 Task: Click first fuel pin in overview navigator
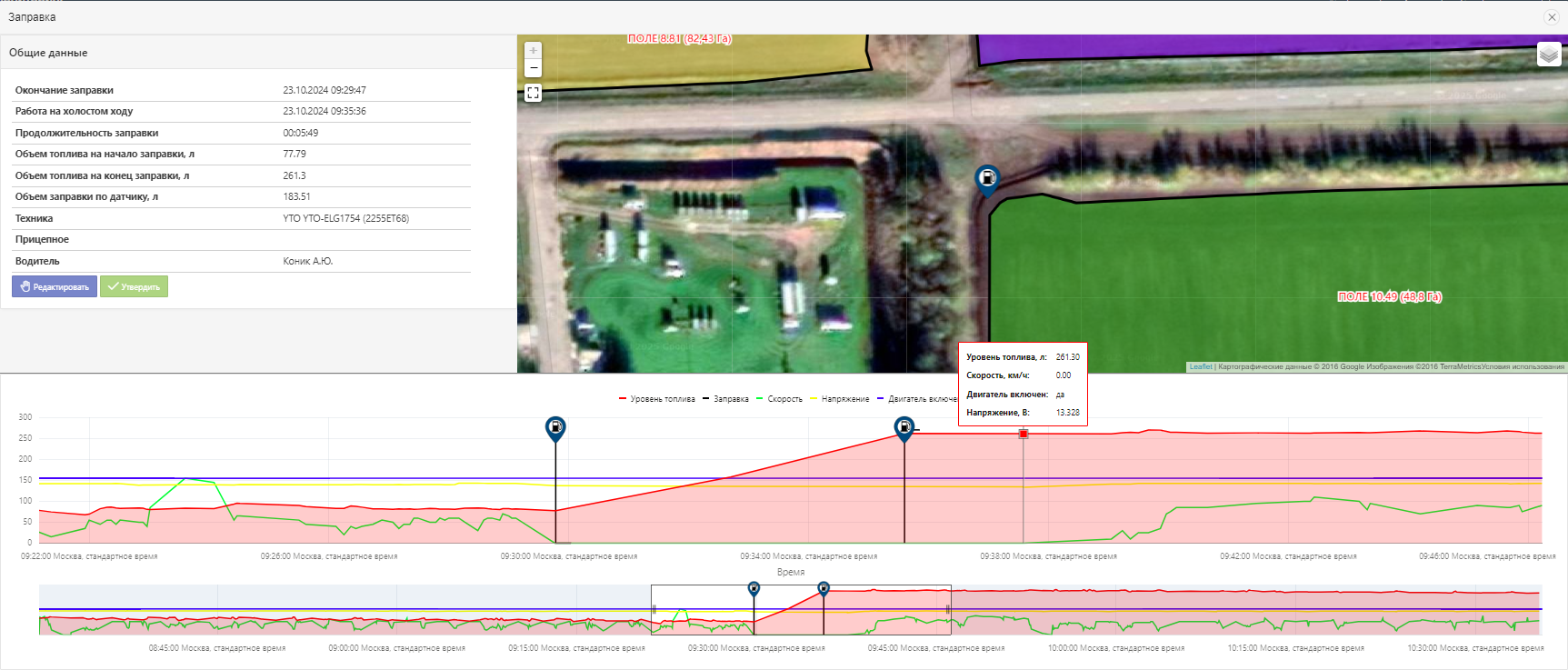754,589
